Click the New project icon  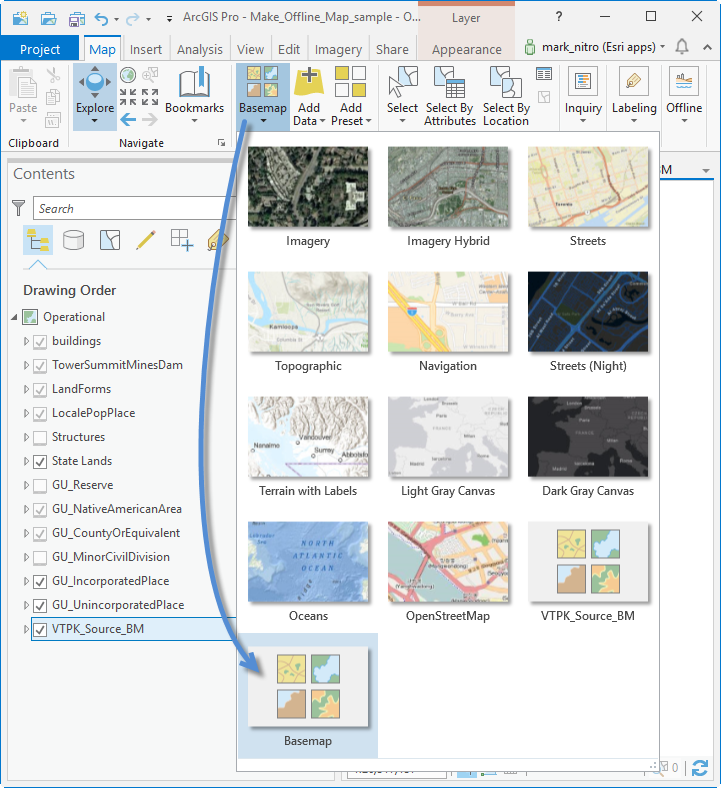(x=20, y=19)
